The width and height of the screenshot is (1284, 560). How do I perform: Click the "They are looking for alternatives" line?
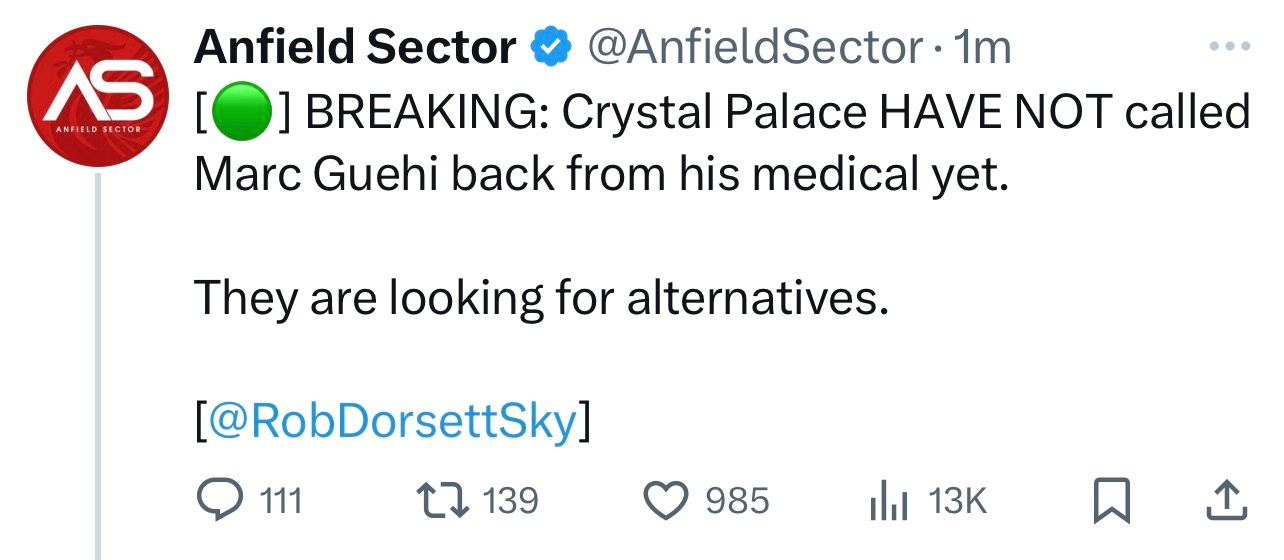coord(540,298)
